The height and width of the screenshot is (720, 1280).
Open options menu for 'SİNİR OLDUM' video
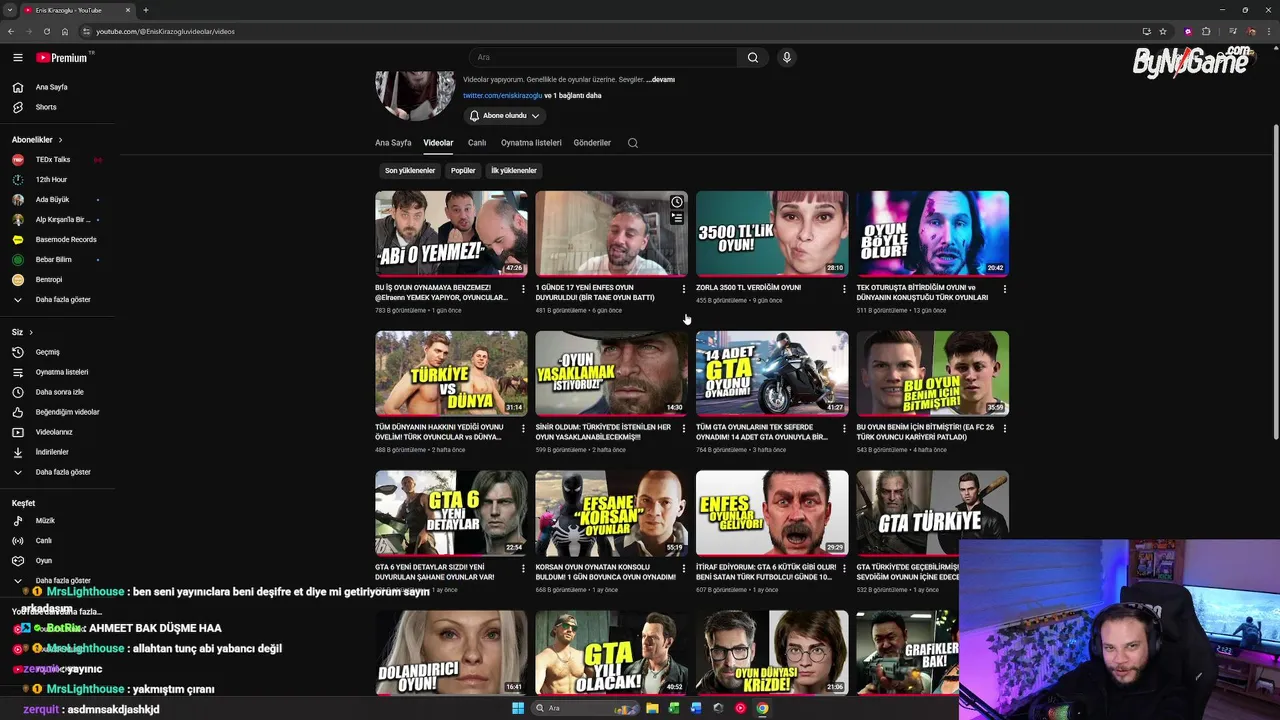(684, 428)
